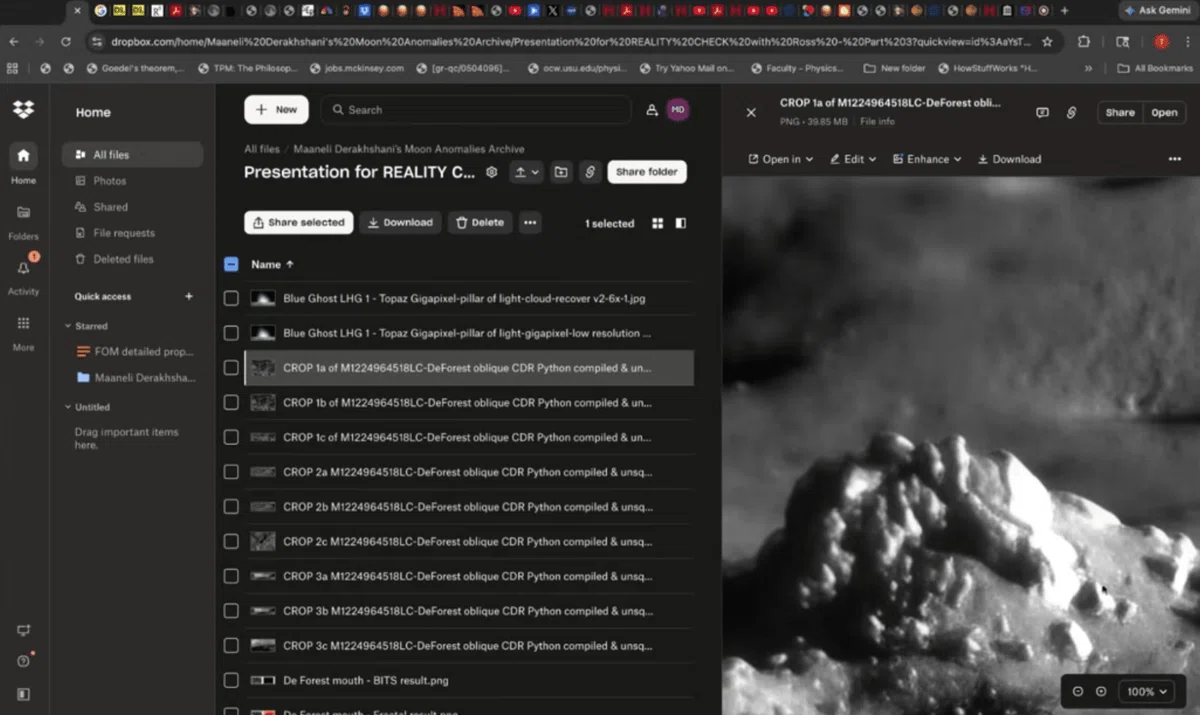Image resolution: width=1200 pixels, height=715 pixels.
Task: Click the browser address bar
Action: 570,42
